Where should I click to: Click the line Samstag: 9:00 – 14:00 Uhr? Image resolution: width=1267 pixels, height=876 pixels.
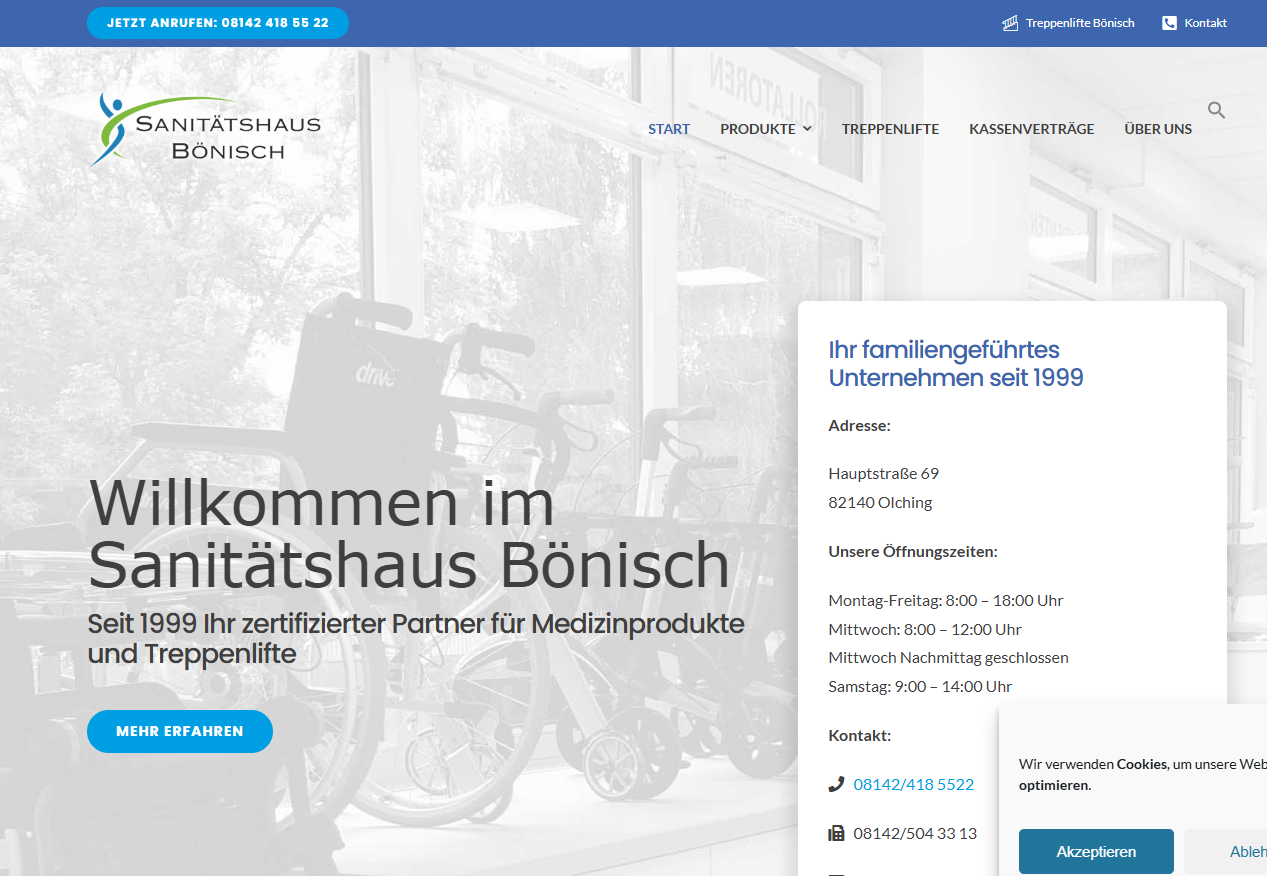point(920,686)
